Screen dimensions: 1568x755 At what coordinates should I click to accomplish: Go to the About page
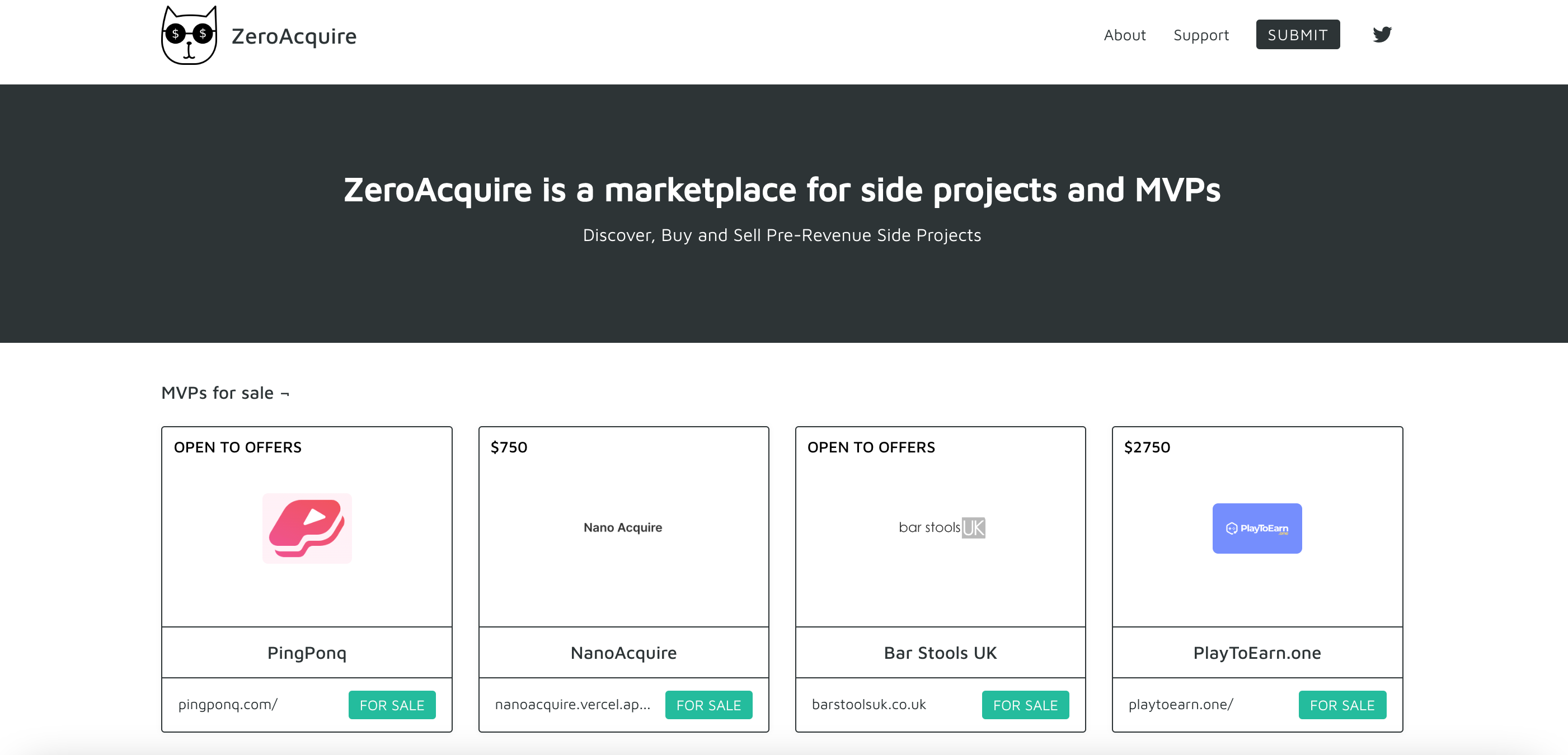tap(1124, 35)
